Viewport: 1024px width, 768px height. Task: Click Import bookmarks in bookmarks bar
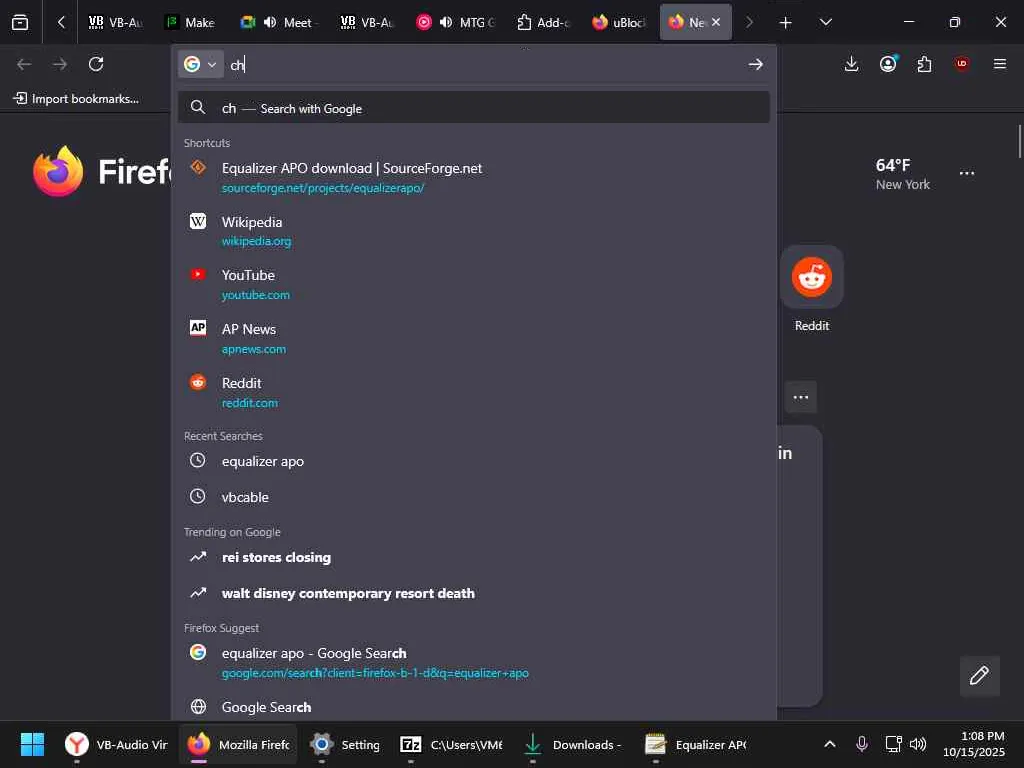coord(76,99)
